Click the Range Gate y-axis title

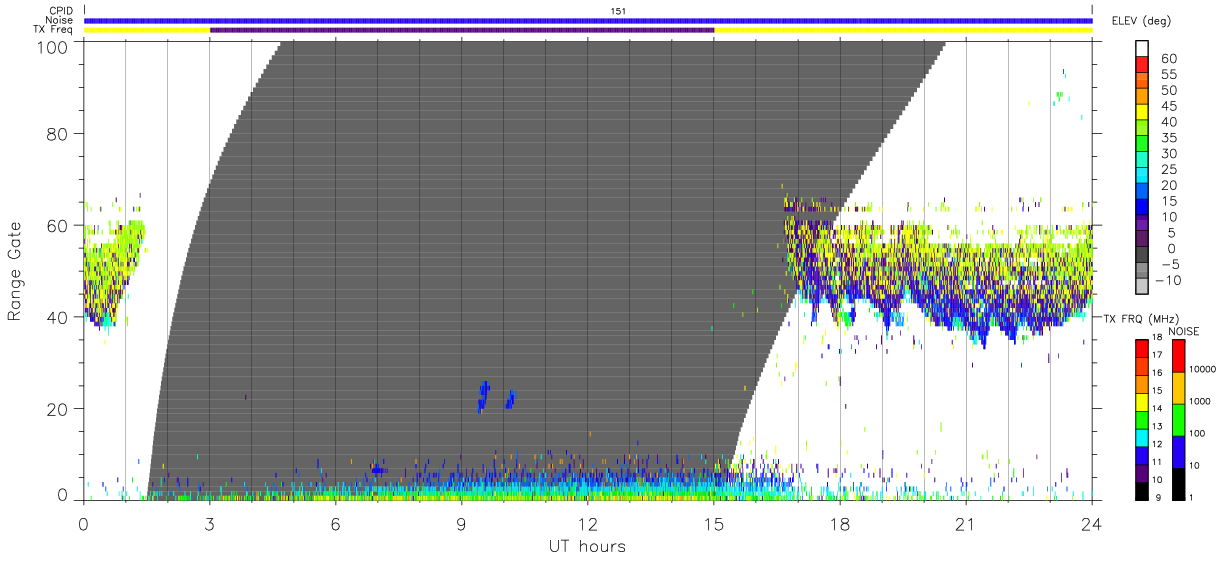(16, 271)
